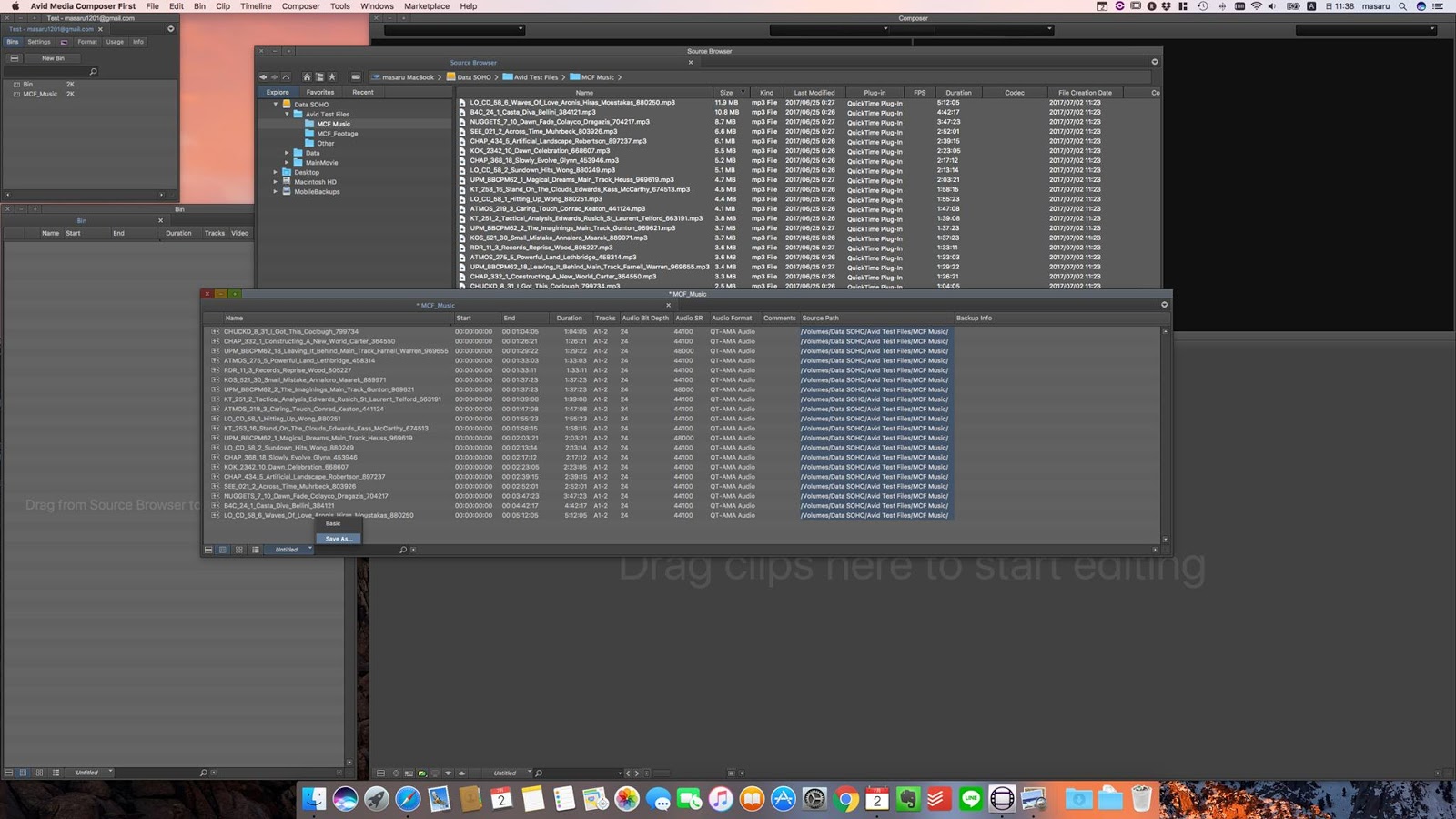Click the text view icon in the lower-left Bin footer

[24, 773]
